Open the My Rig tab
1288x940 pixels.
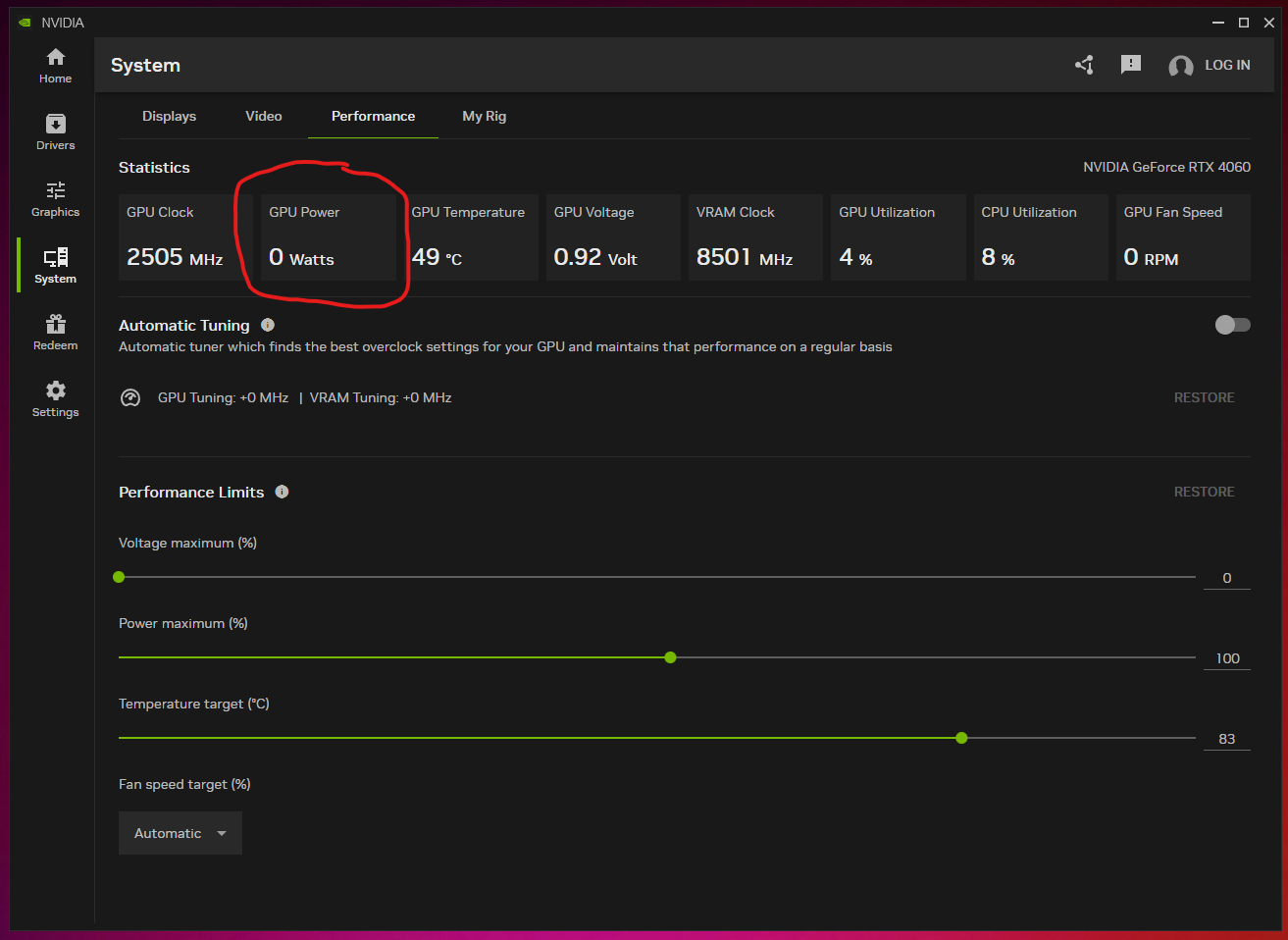pos(484,116)
